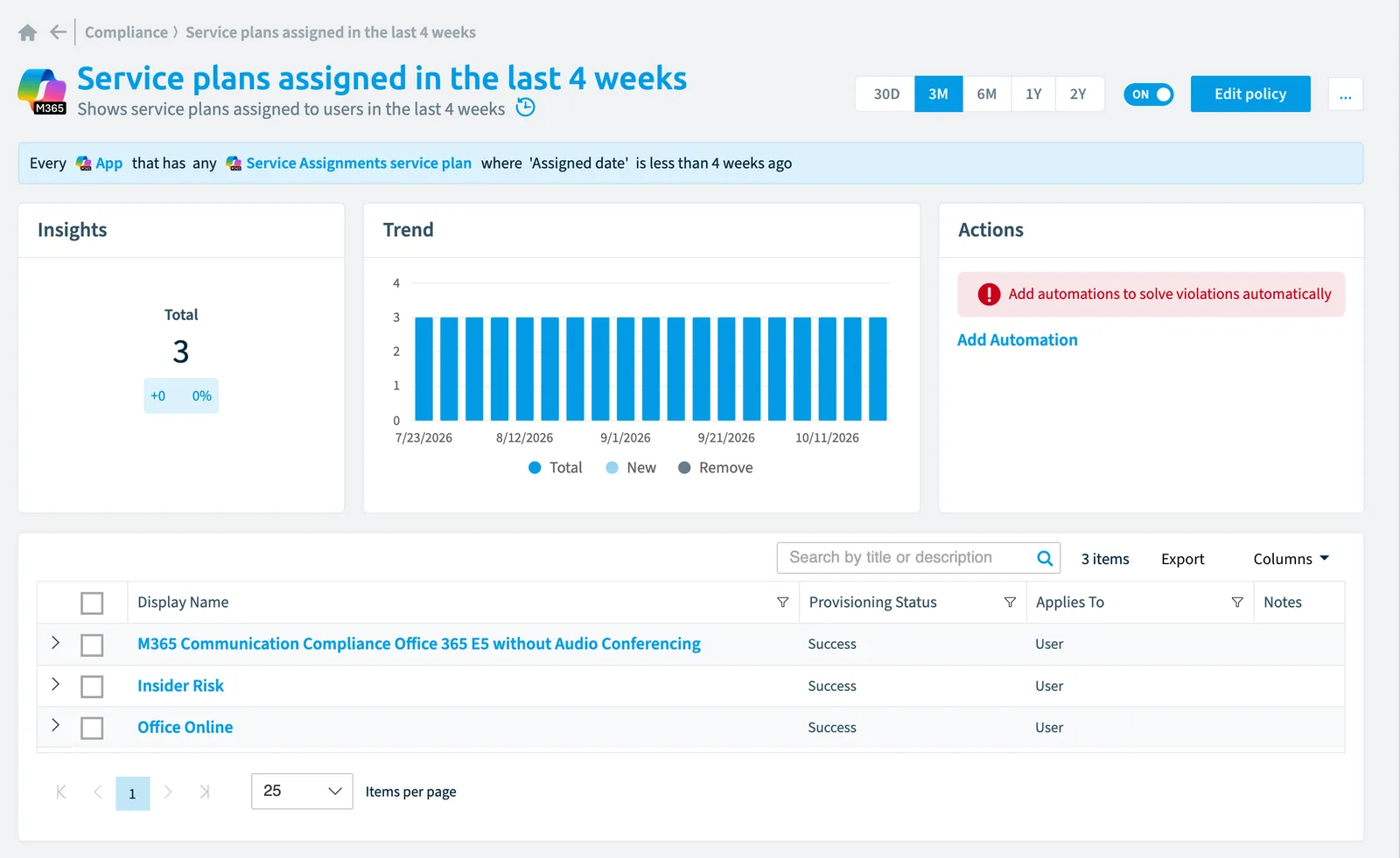Click the Compliance breadcrumb
Image resolution: width=1400 pixels, height=858 pixels.
tap(126, 32)
